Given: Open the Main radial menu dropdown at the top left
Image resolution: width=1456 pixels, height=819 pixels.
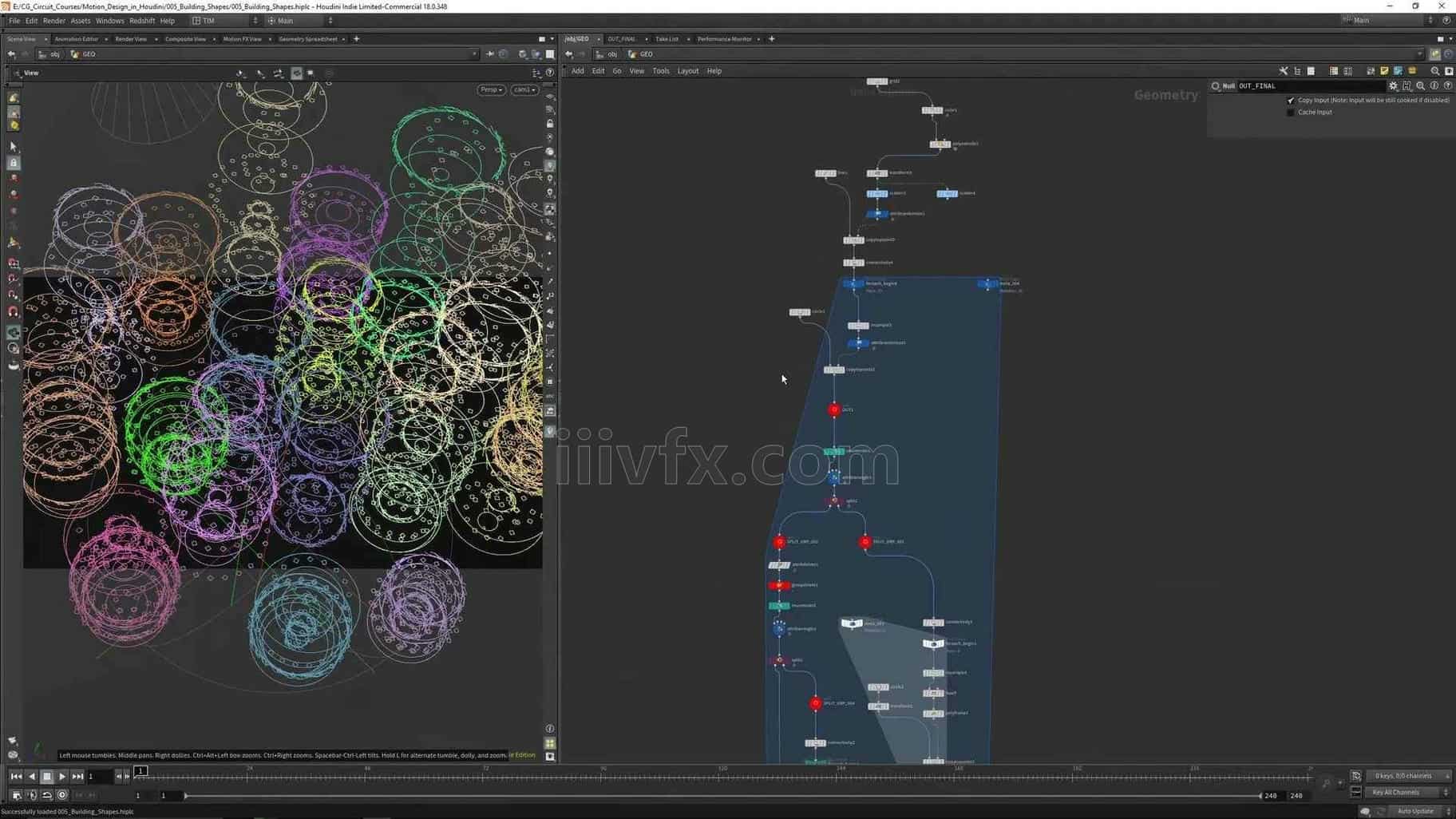Looking at the screenshot, I should click(299, 21).
